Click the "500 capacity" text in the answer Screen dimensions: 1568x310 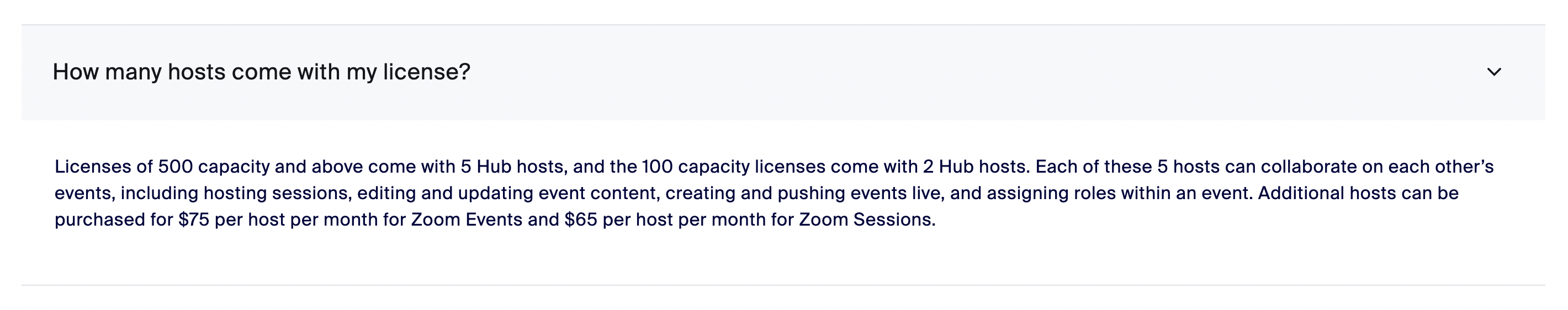pos(214,167)
